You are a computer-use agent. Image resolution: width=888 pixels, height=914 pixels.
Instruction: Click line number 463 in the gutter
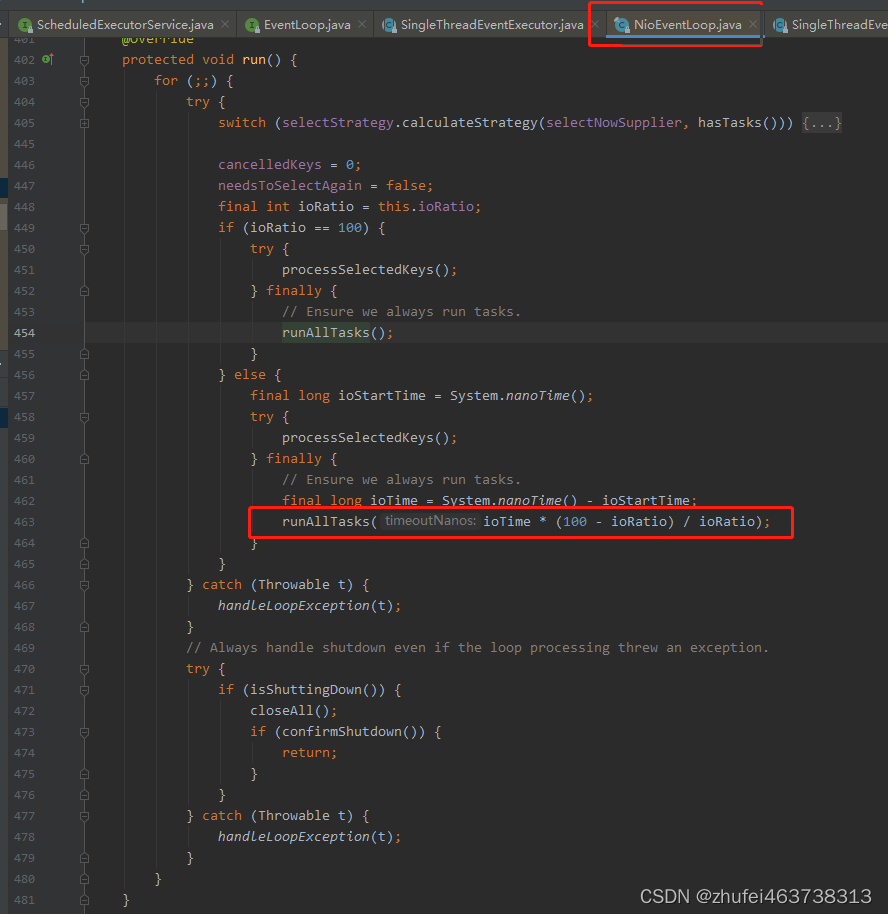[x=24, y=522]
